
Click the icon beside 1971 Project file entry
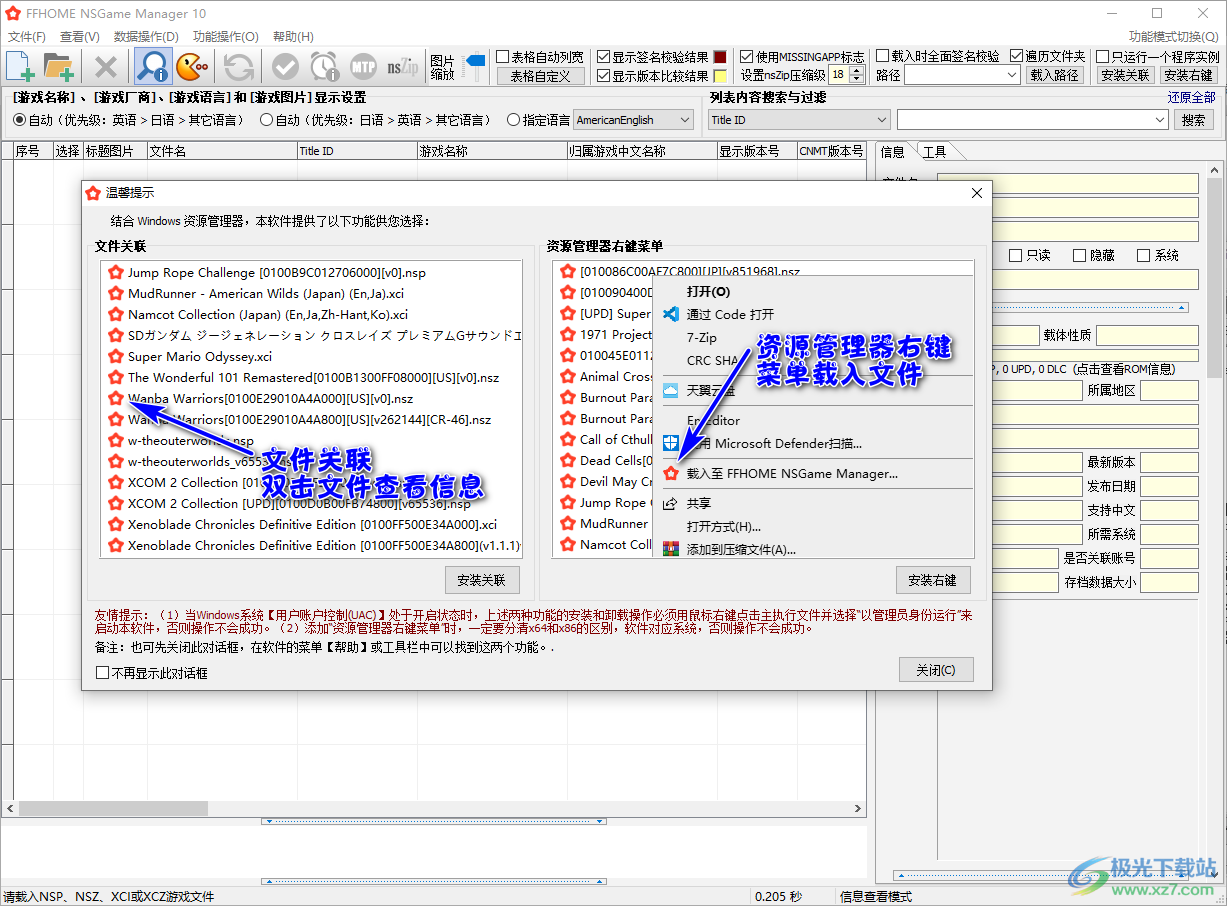[x=568, y=335]
